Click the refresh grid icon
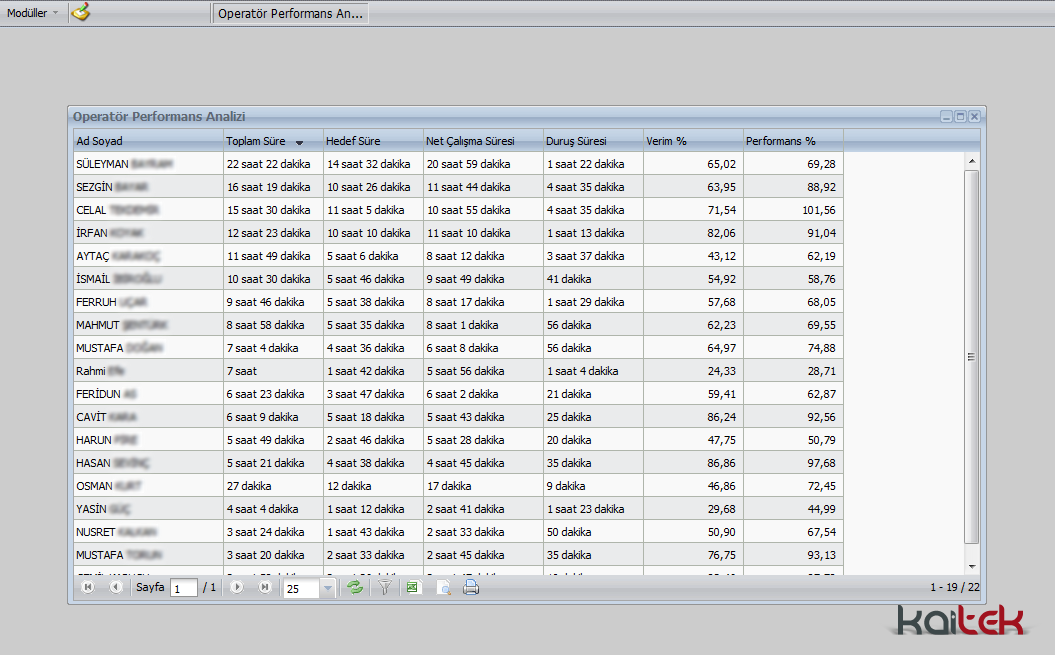 [355, 588]
